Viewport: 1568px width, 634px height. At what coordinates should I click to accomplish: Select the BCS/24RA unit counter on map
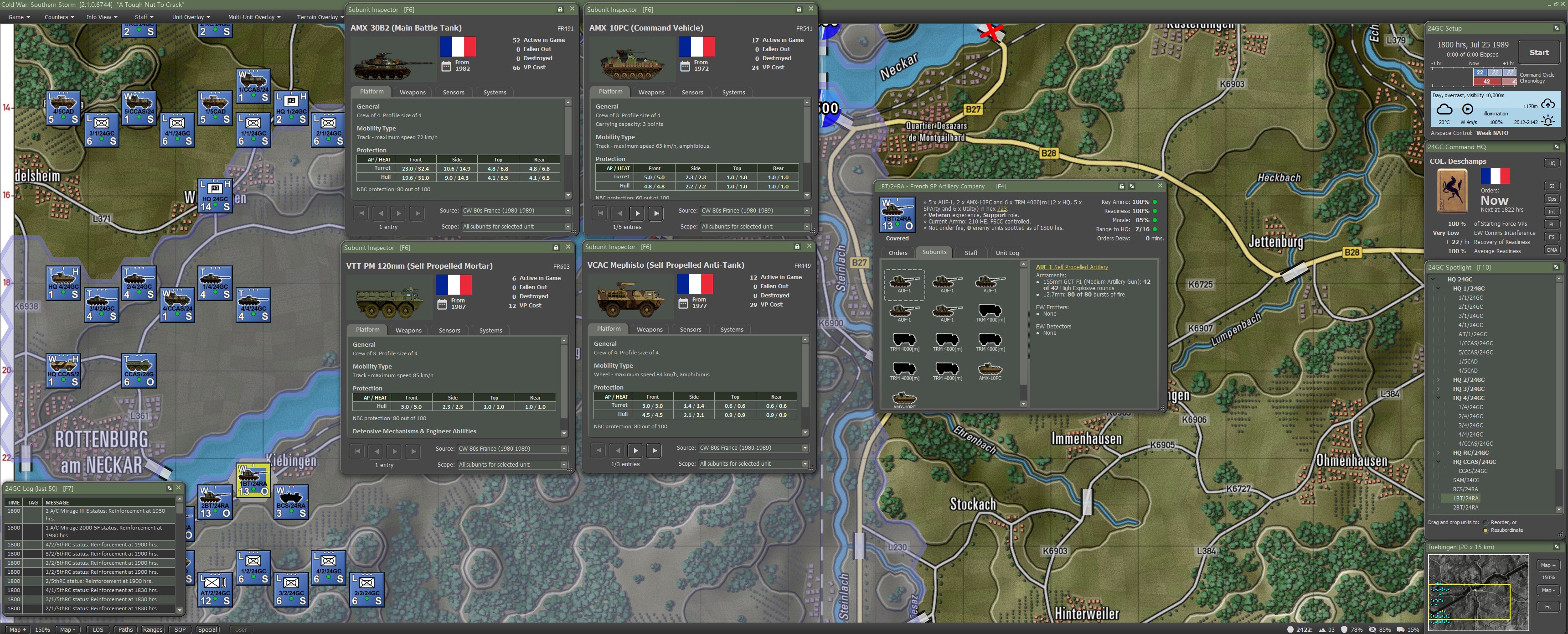pos(291,502)
